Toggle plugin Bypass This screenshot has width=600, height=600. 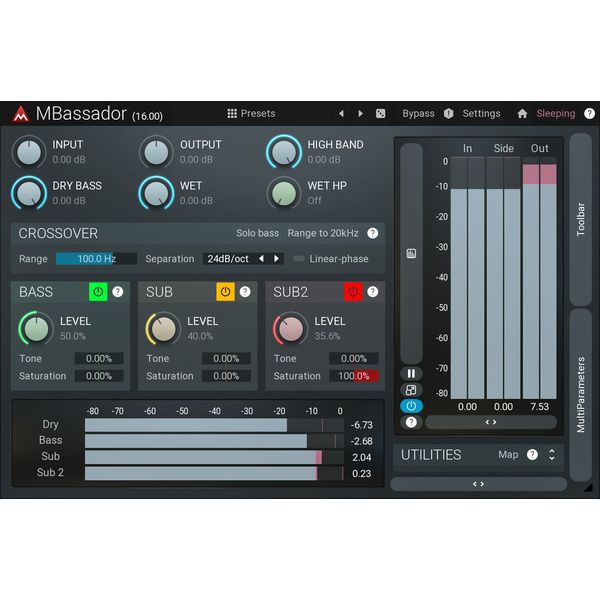point(418,114)
